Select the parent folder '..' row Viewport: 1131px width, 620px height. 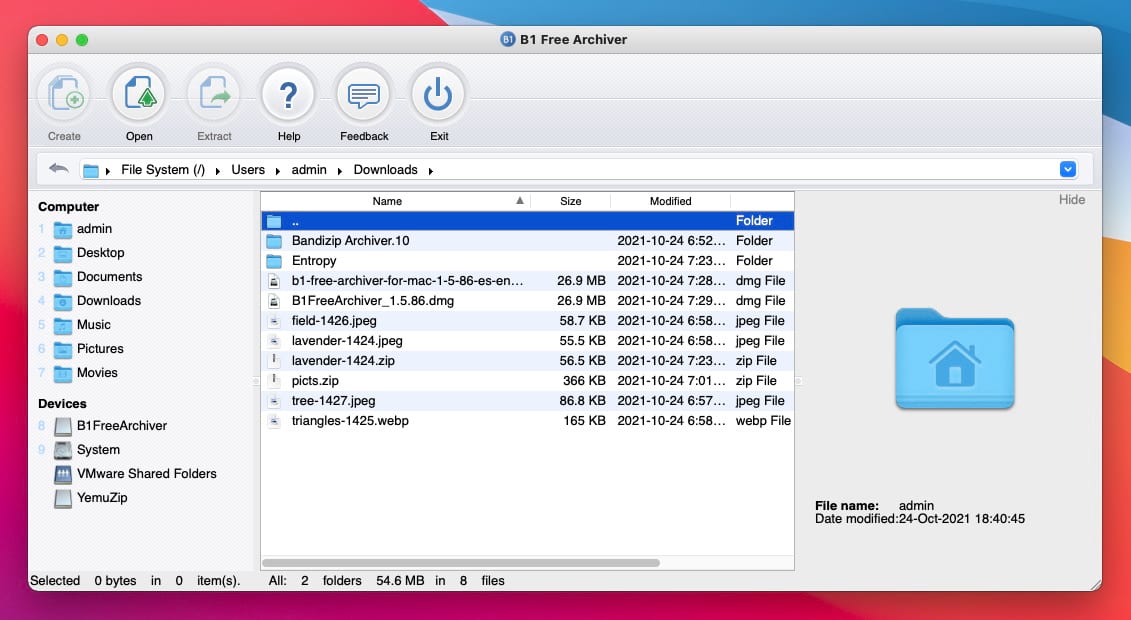pos(527,221)
